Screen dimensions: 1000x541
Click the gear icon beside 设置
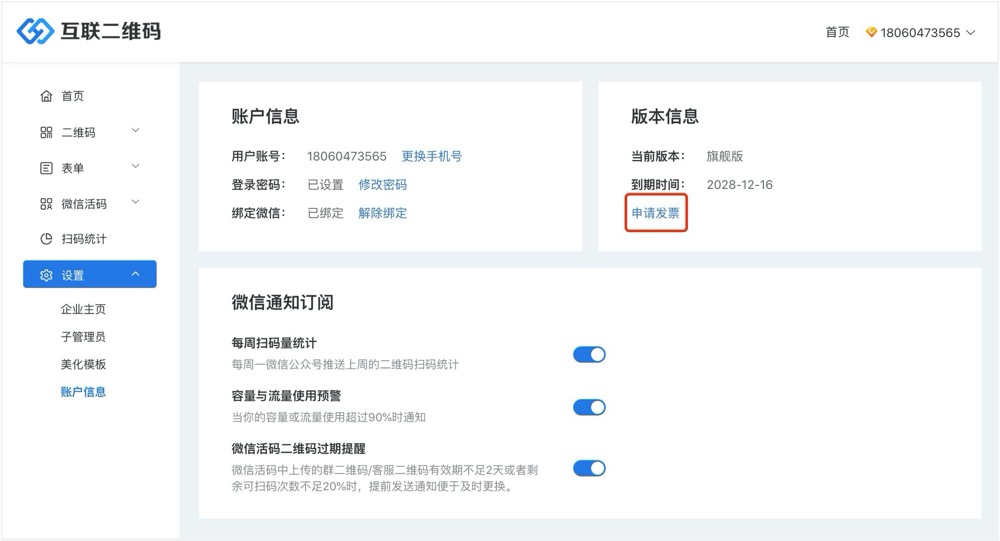pos(46,276)
